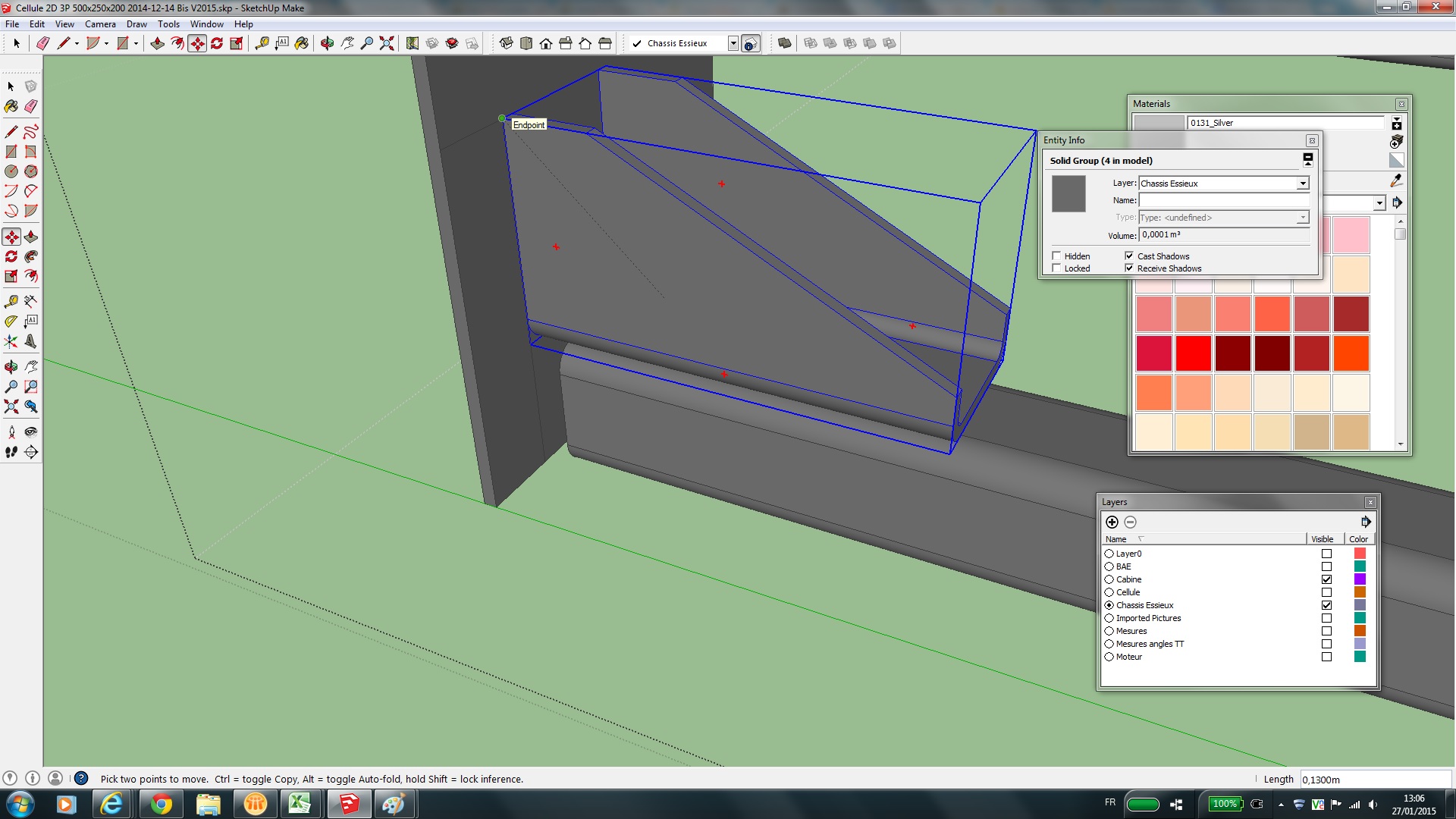Open the Camera menu

coord(100,24)
